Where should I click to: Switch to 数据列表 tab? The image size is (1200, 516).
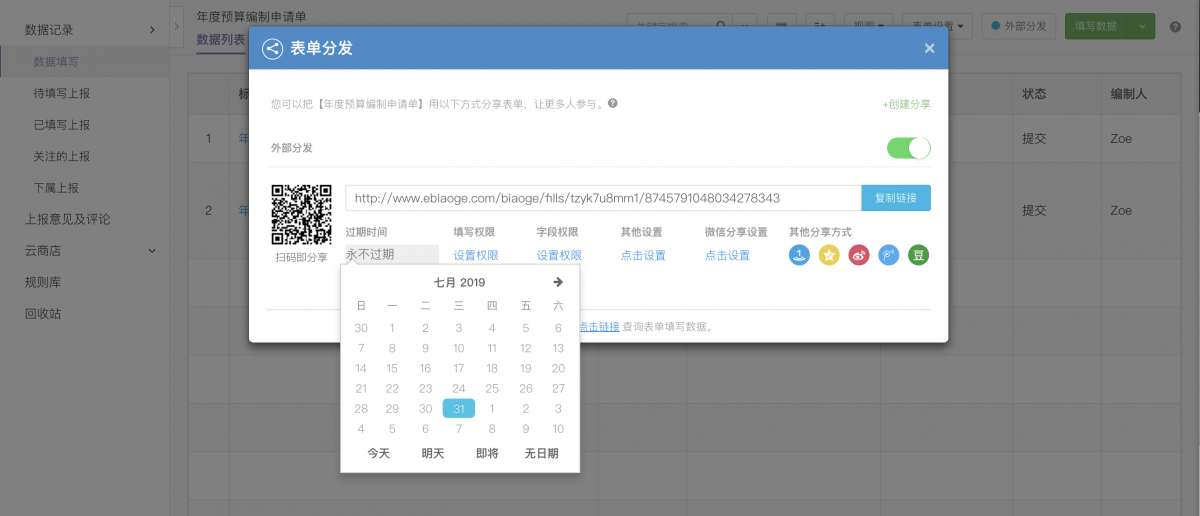pyautogui.click(x=221, y=39)
